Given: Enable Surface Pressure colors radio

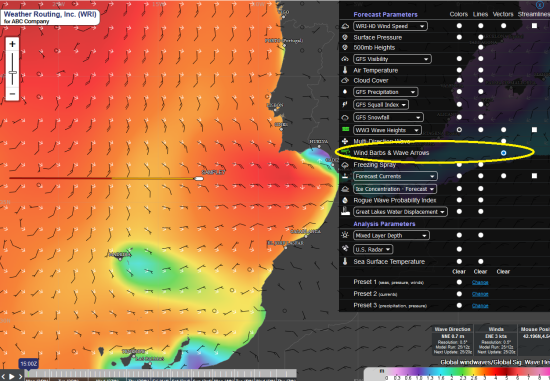Looking at the screenshot, I should (459, 37).
